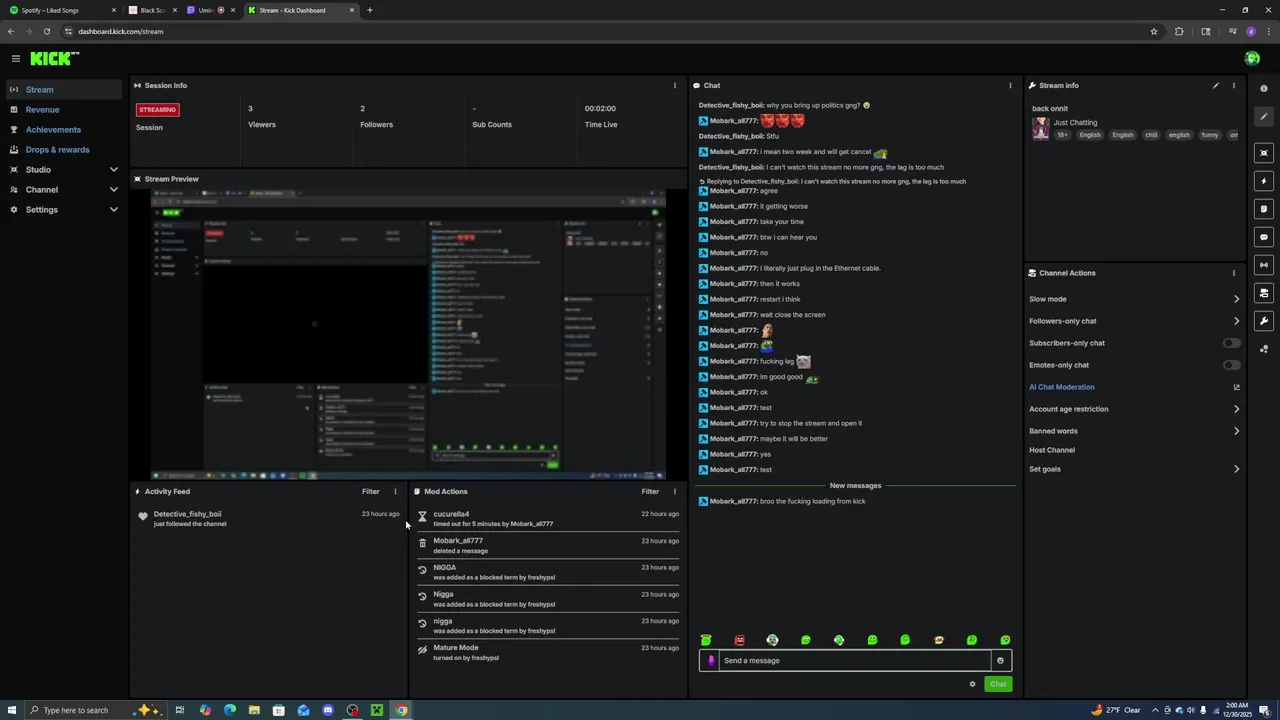The height and width of the screenshot is (720, 1280).
Task: Open a new browser tab
Action: (369, 10)
